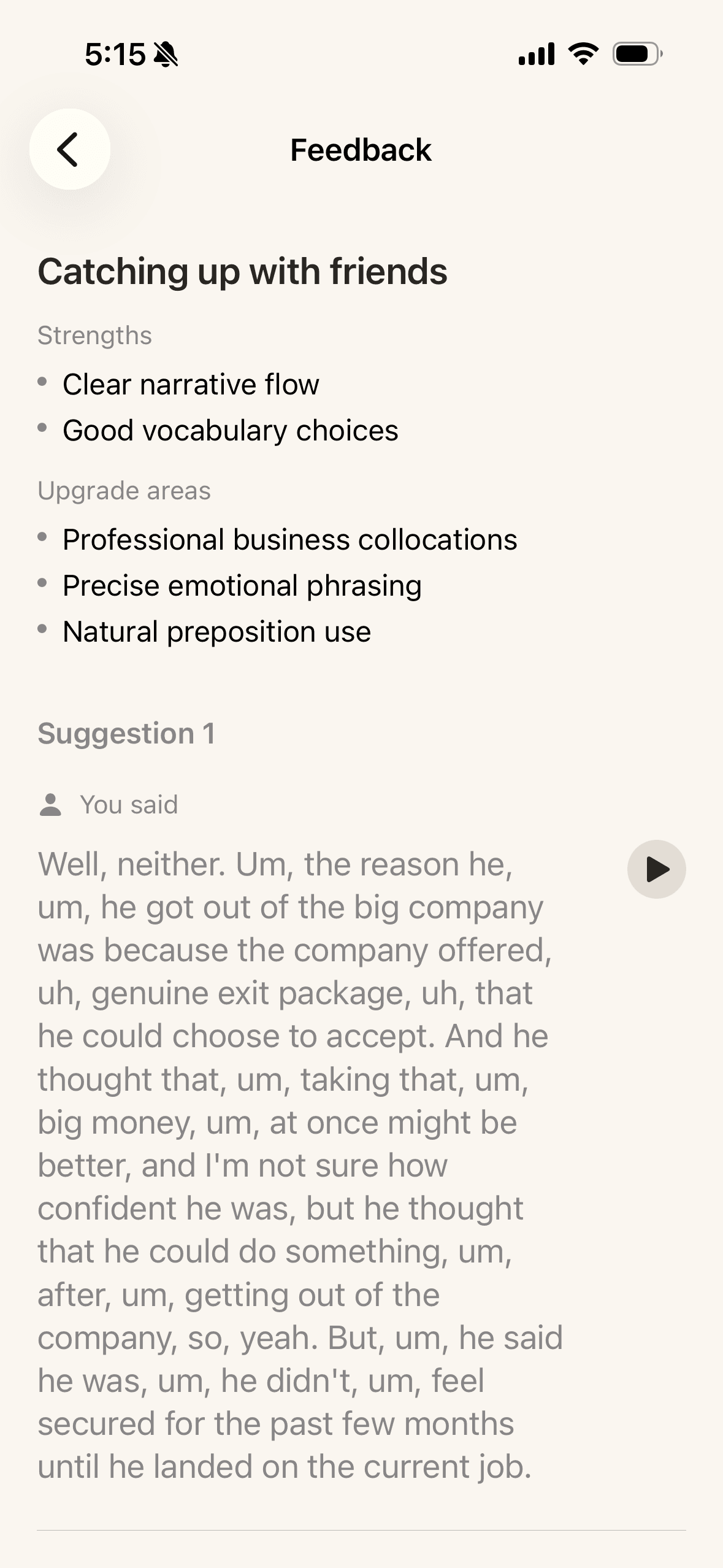Tap the cellular signal bars icon
The height and width of the screenshot is (1568, 723).
point(537,54)
